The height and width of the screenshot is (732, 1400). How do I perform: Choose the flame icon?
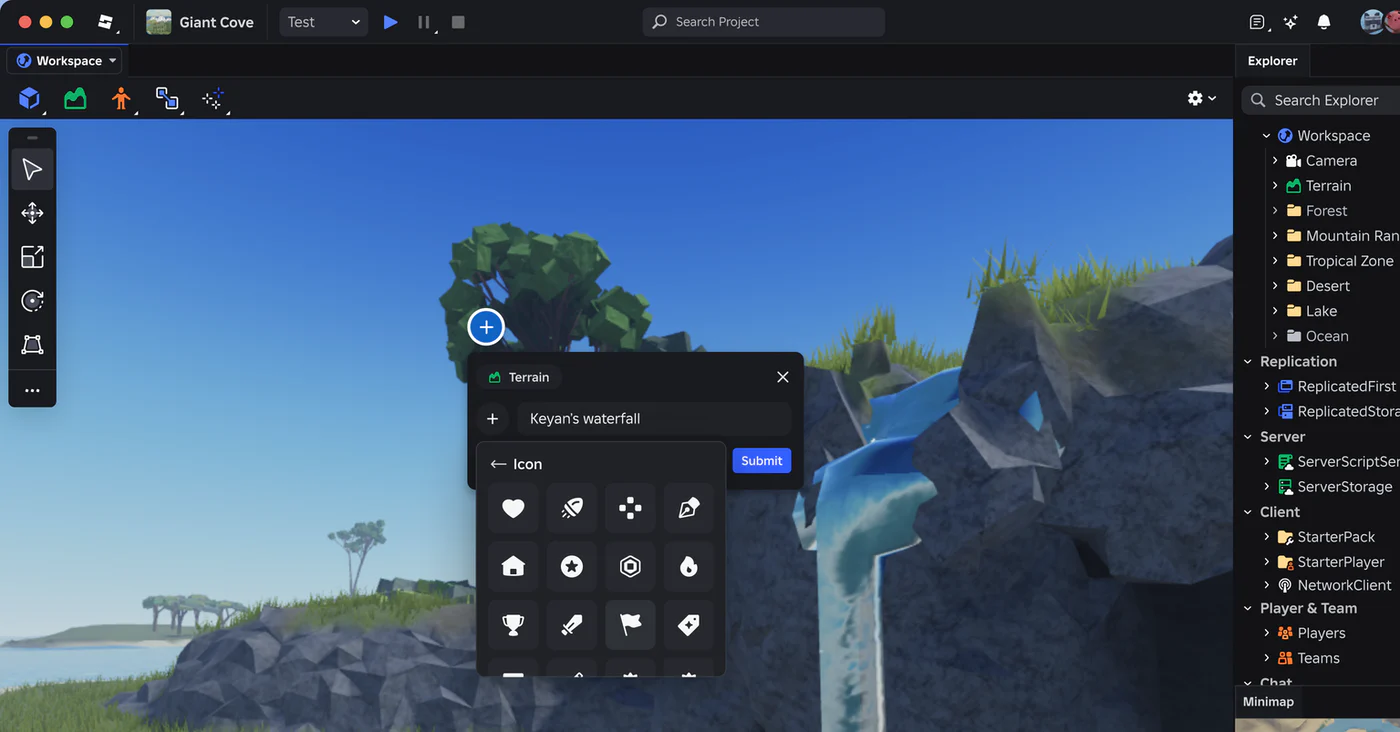click(689, 567)
